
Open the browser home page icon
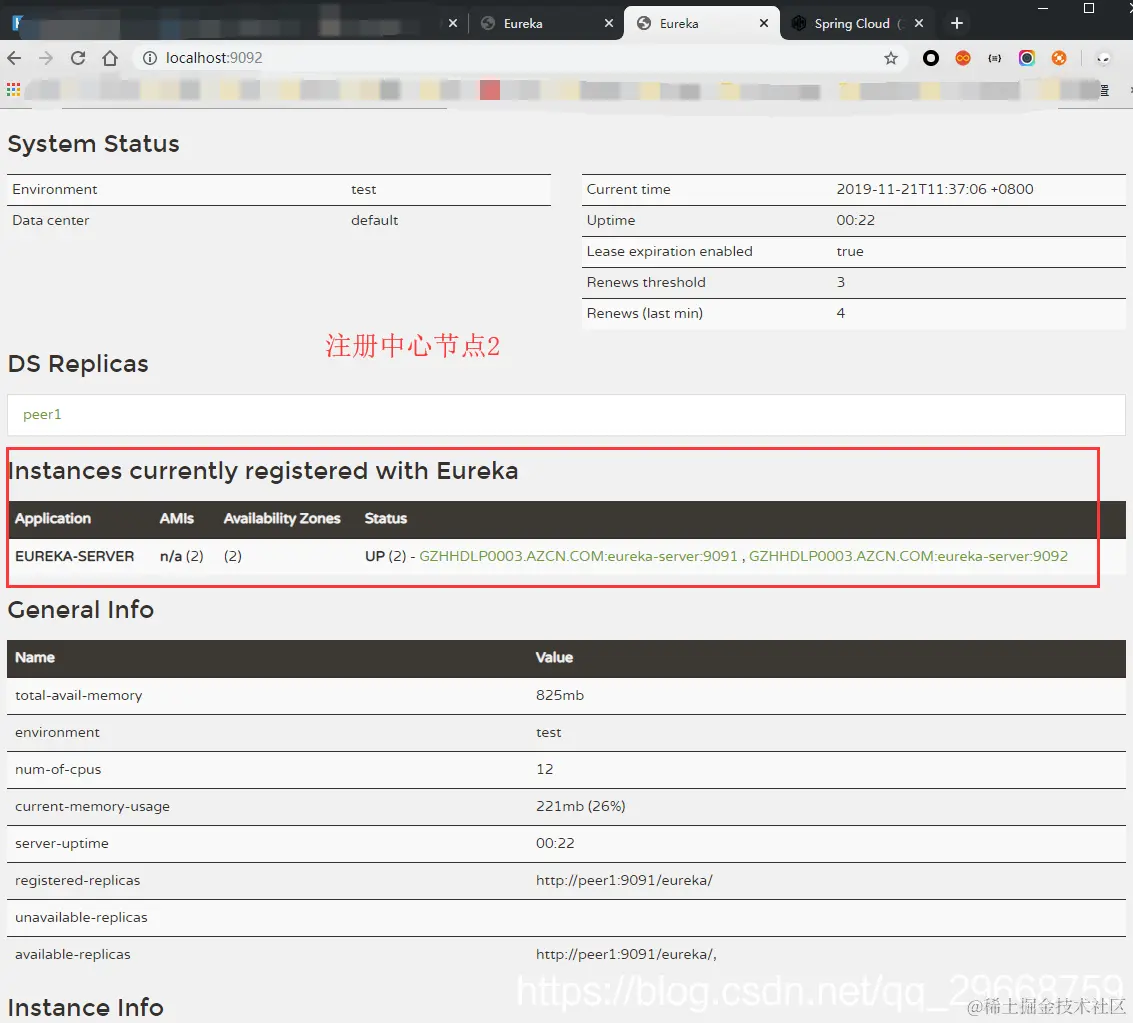point(110,58)
